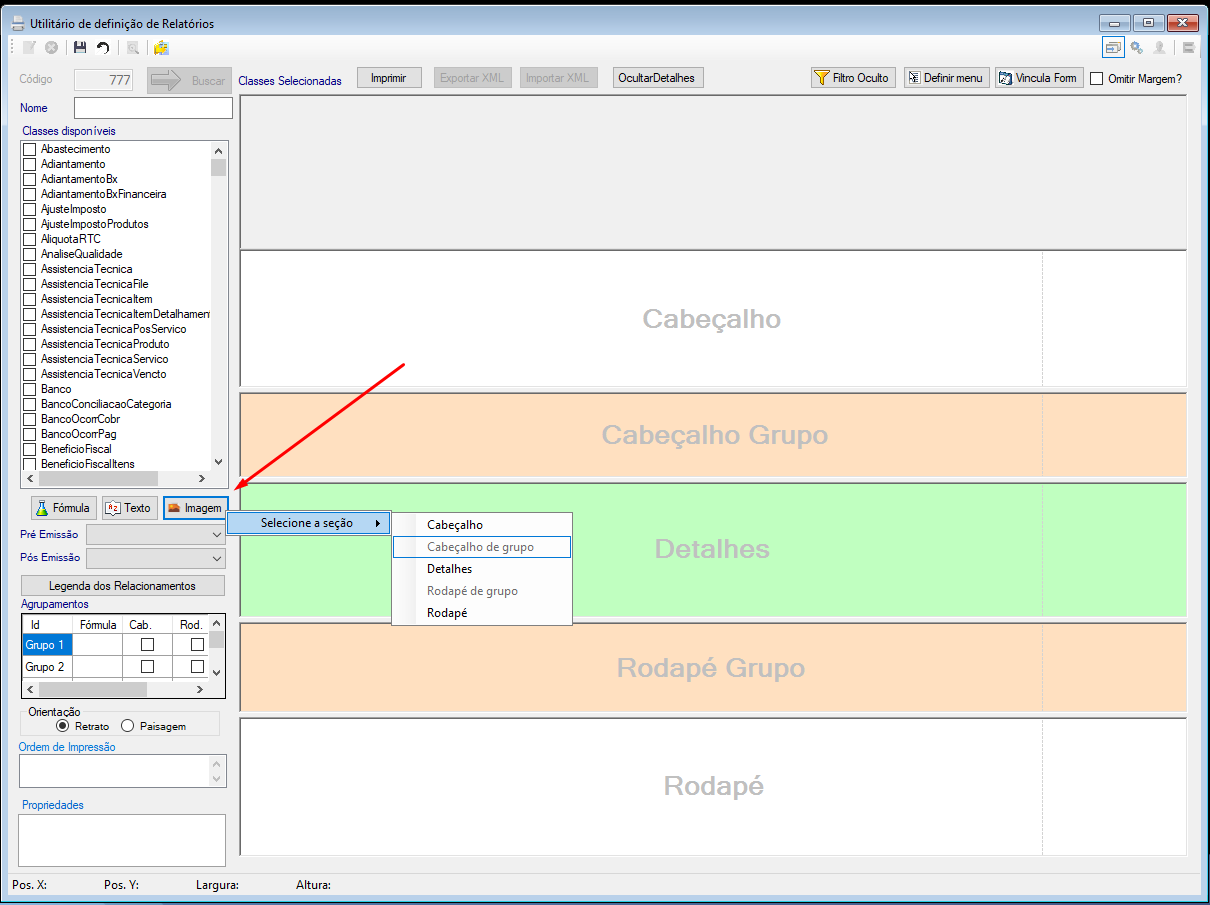The height and width of the screenshot is (905, 1210).
Task: Select the Retrato orientation radio button
Action: [x=63, y=726]
